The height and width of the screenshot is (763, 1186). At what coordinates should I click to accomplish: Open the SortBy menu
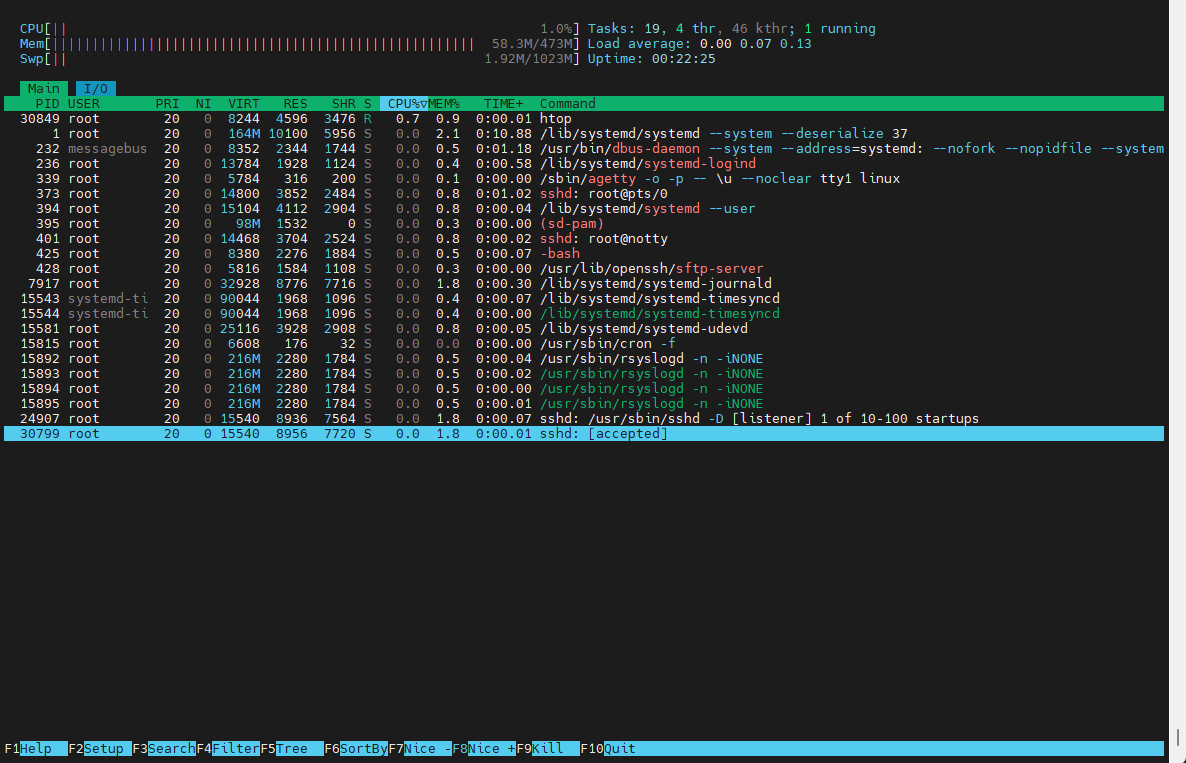(x=356, y=749)
